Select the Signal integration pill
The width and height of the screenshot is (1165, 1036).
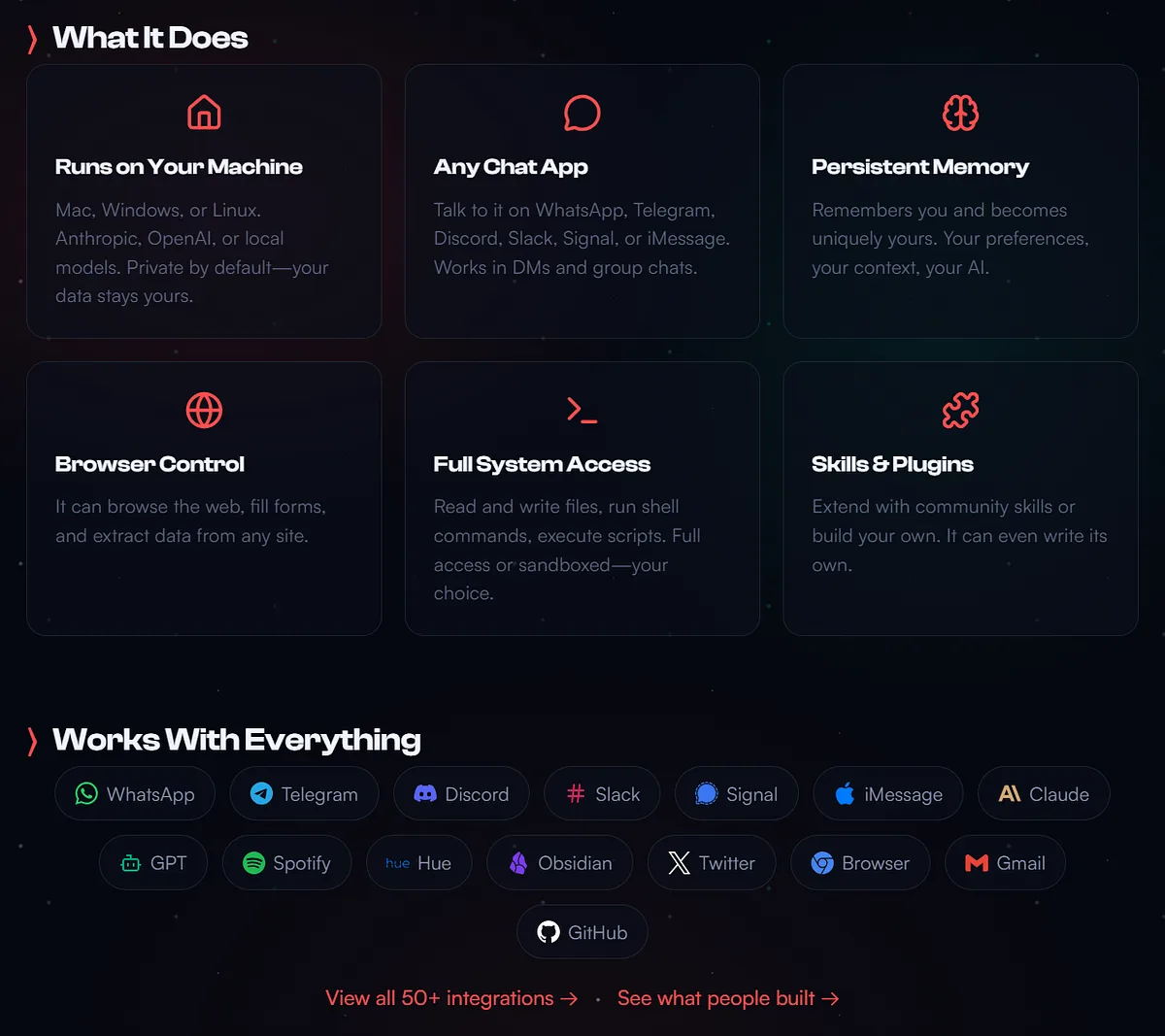[737, 794]
